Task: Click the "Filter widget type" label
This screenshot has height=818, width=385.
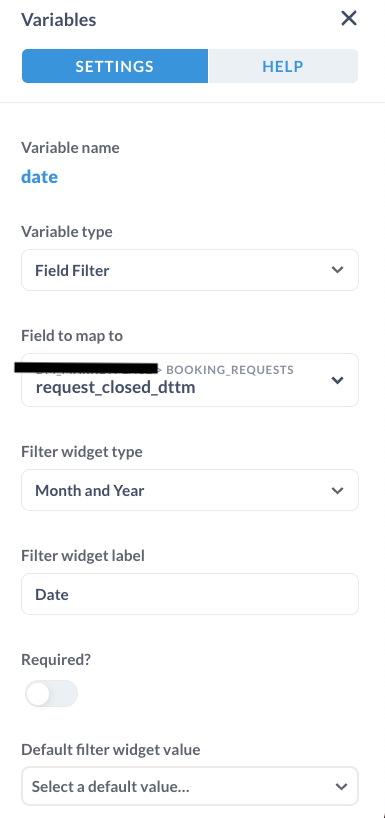Action: (x=82, y=452)
